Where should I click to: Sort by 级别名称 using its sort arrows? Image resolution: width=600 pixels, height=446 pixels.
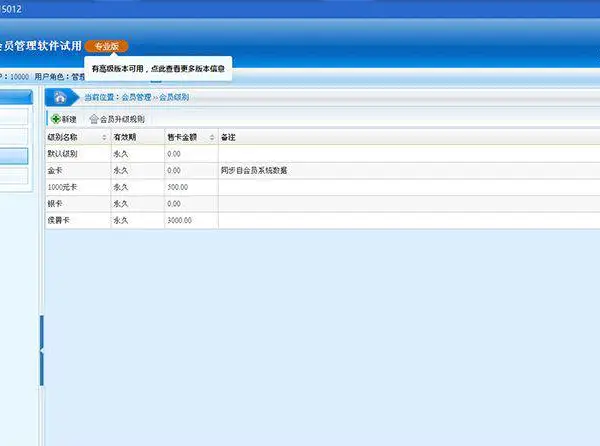pos(104,137)
